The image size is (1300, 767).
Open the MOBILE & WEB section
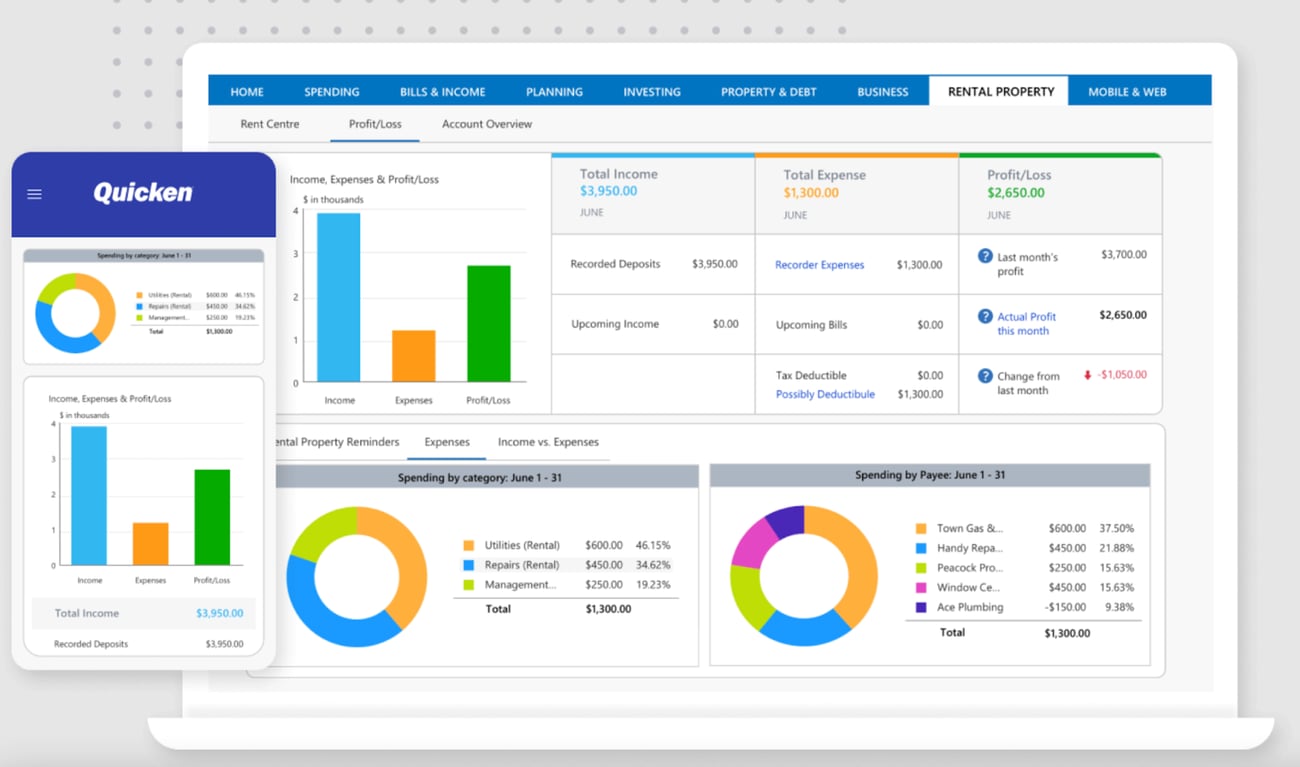click(x=1128, y=91)
